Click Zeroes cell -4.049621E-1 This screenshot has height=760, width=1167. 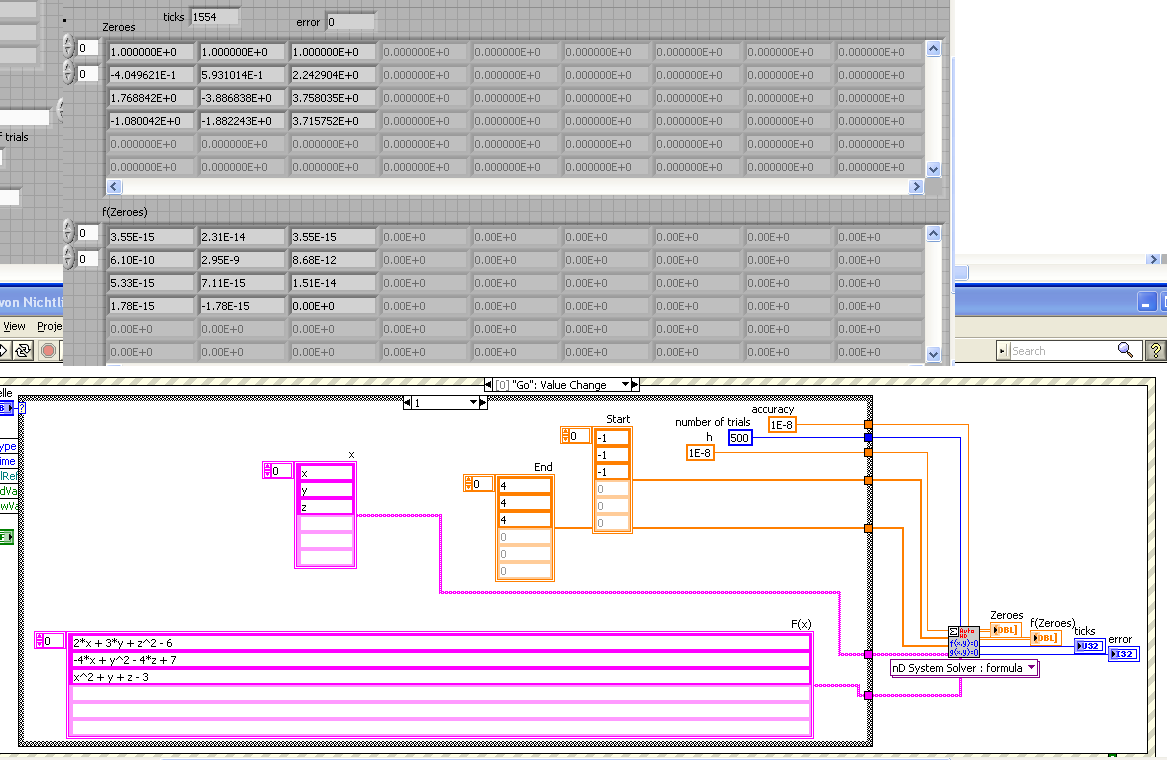[151, 74]
